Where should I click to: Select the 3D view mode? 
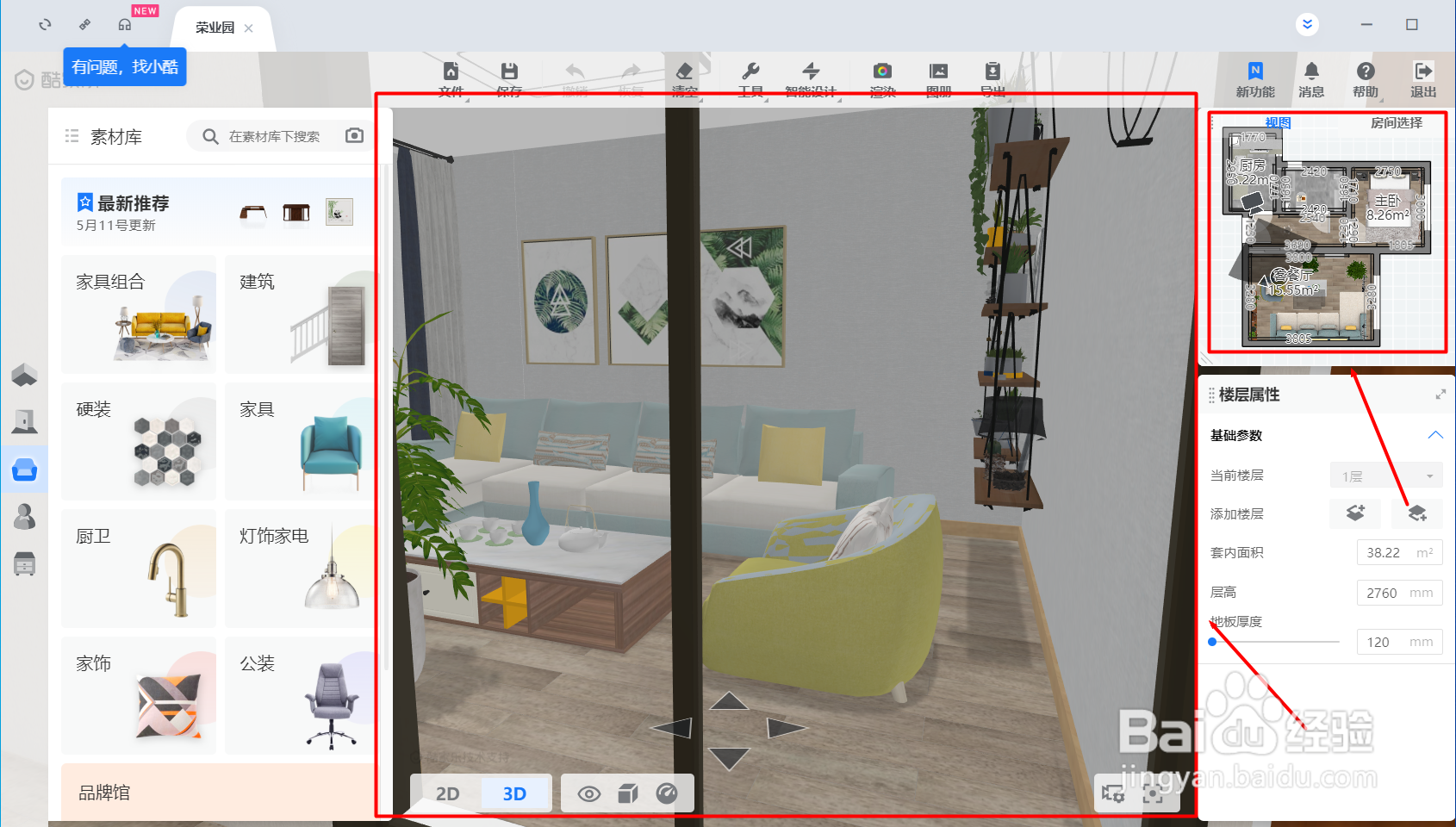(x=514, y=793)
